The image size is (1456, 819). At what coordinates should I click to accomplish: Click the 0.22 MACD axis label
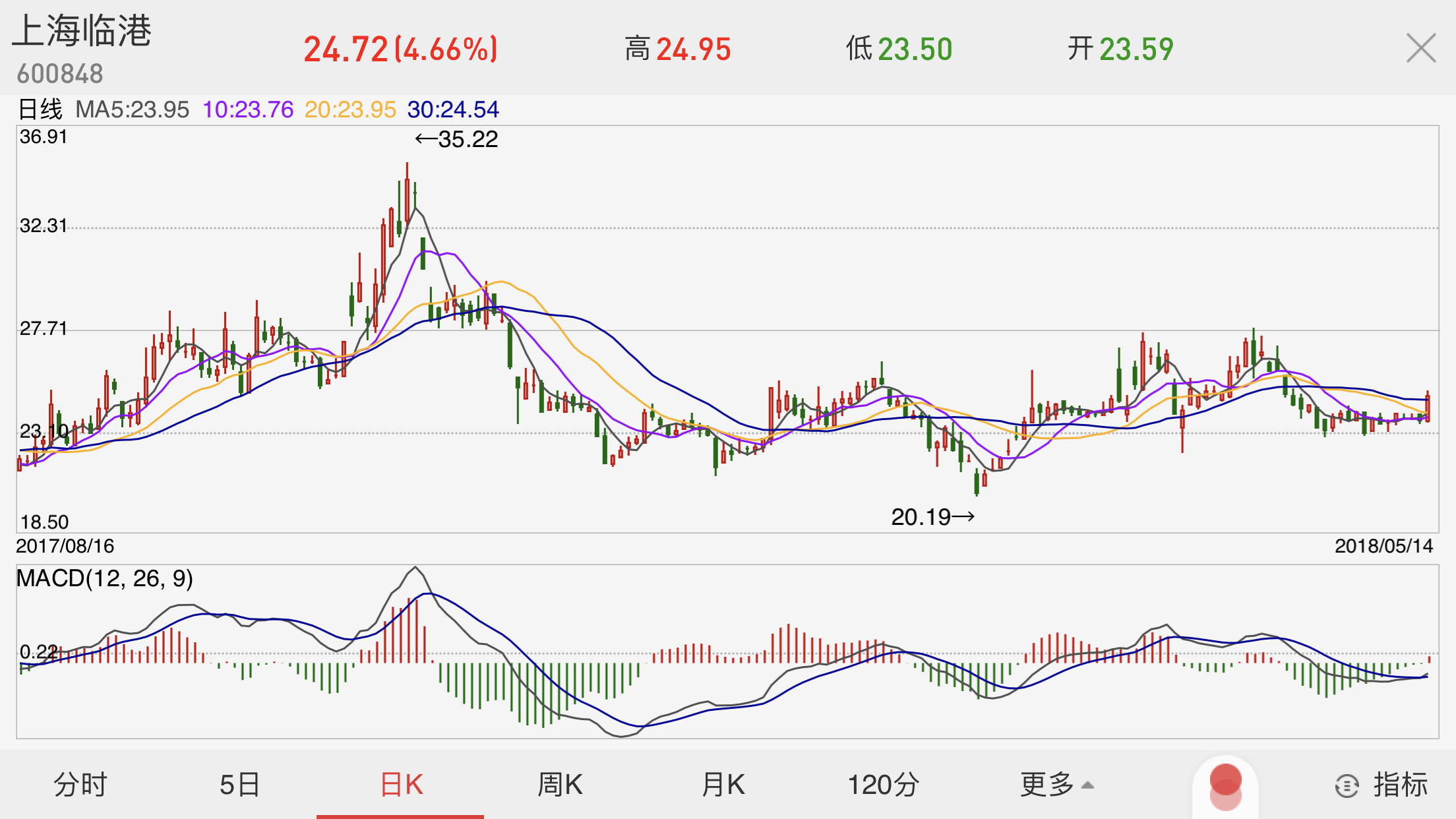[39, 652]
